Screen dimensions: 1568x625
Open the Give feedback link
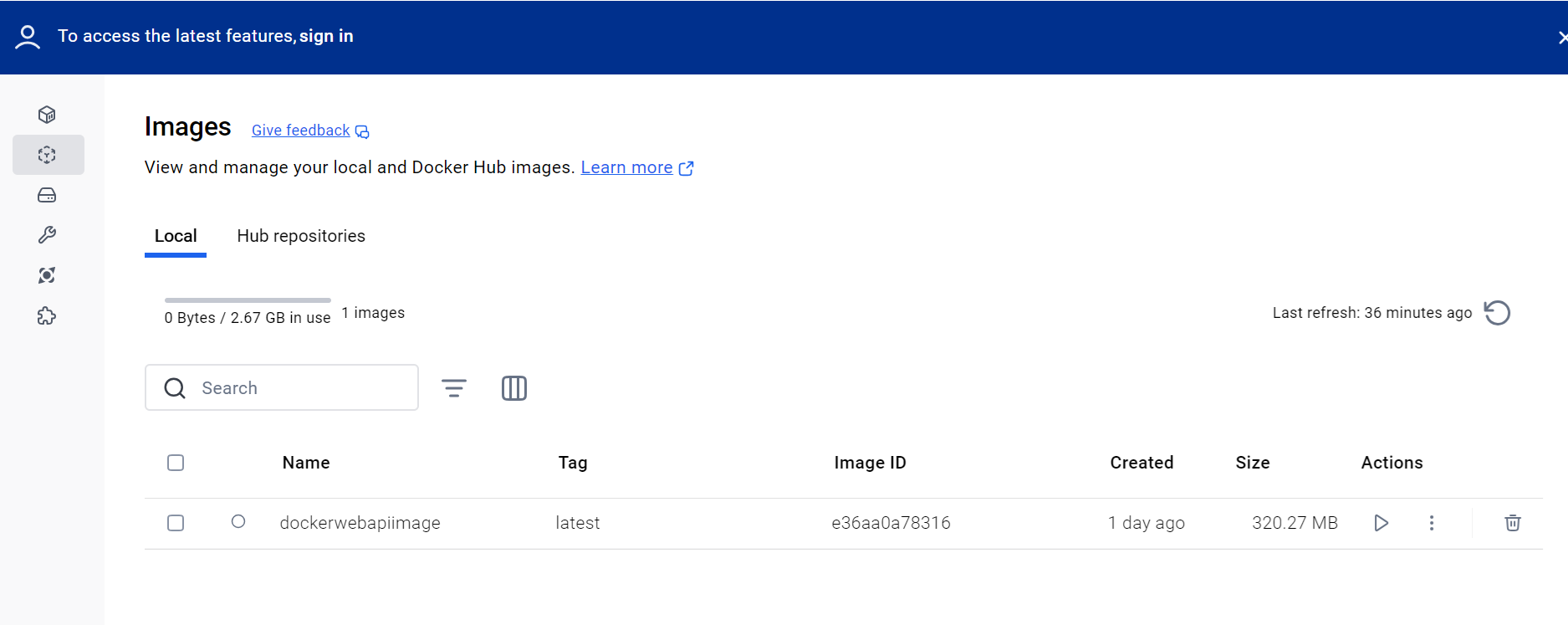[x=300, y=131]
